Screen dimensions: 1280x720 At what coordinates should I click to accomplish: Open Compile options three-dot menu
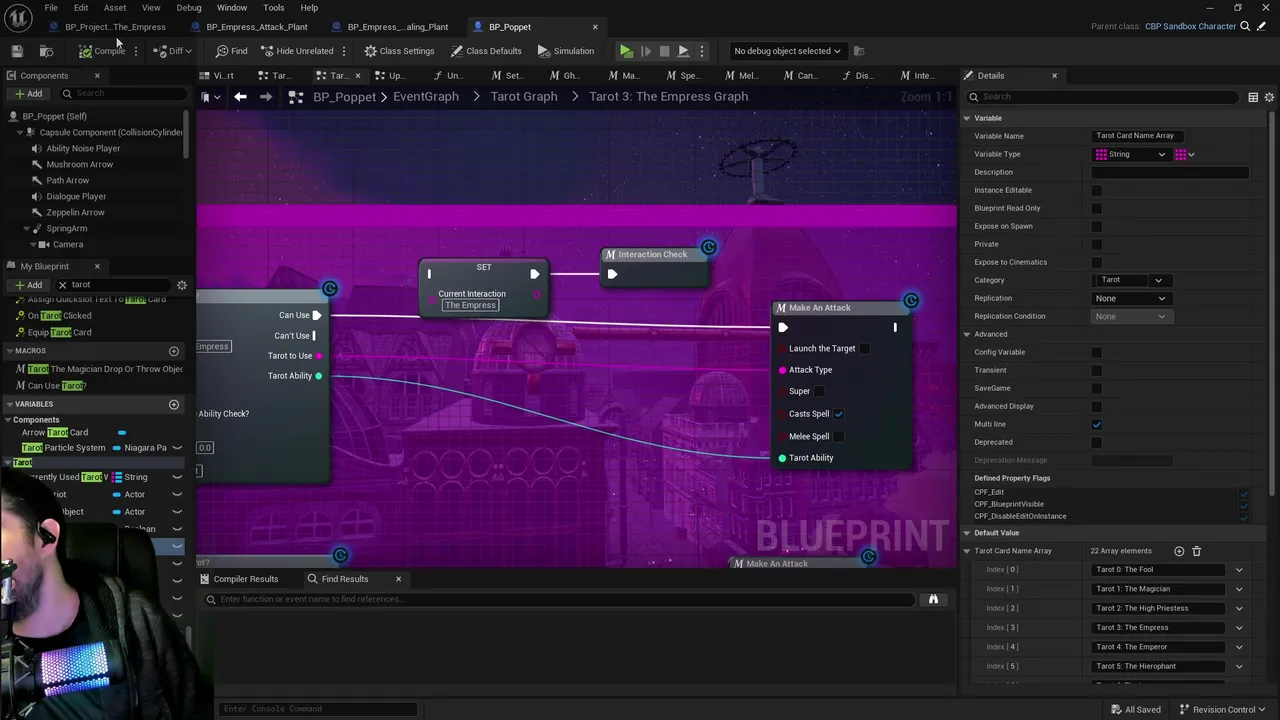136,51
